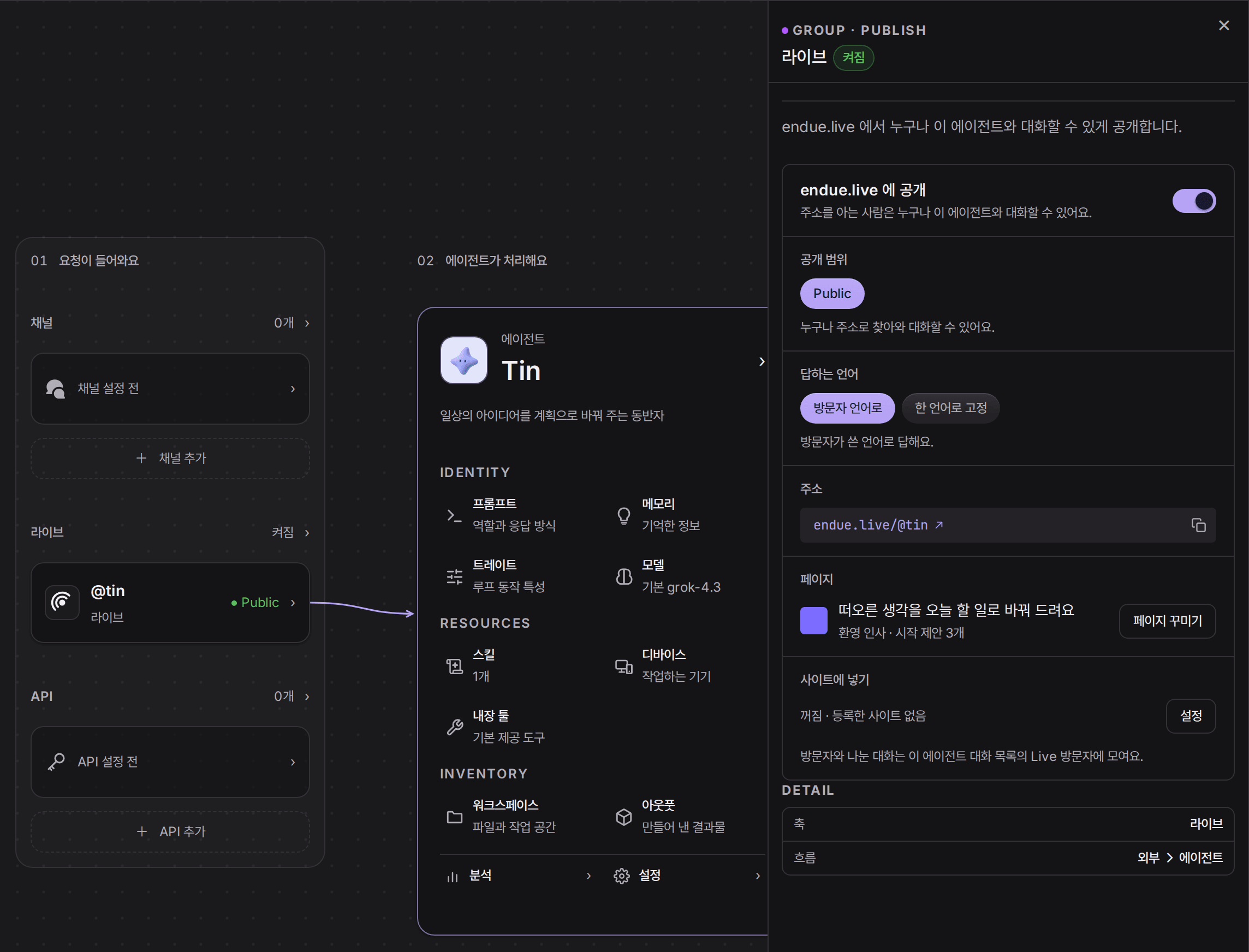Toggle the endue.live public switch off
This screenshot has height=952, width=1249.
click(1193, 200)
